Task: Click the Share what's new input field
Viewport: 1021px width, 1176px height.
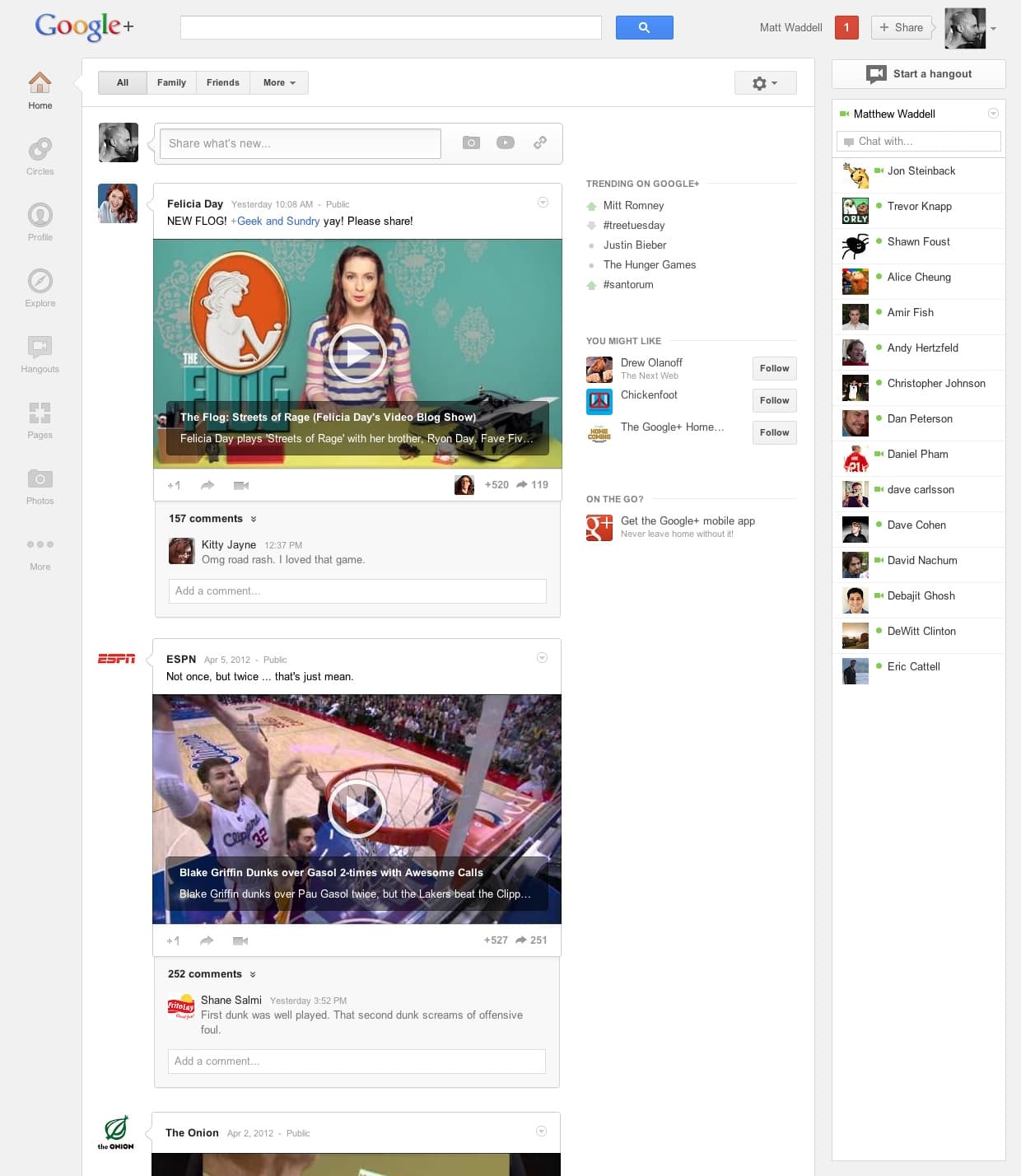Action: tap(301, 143)
